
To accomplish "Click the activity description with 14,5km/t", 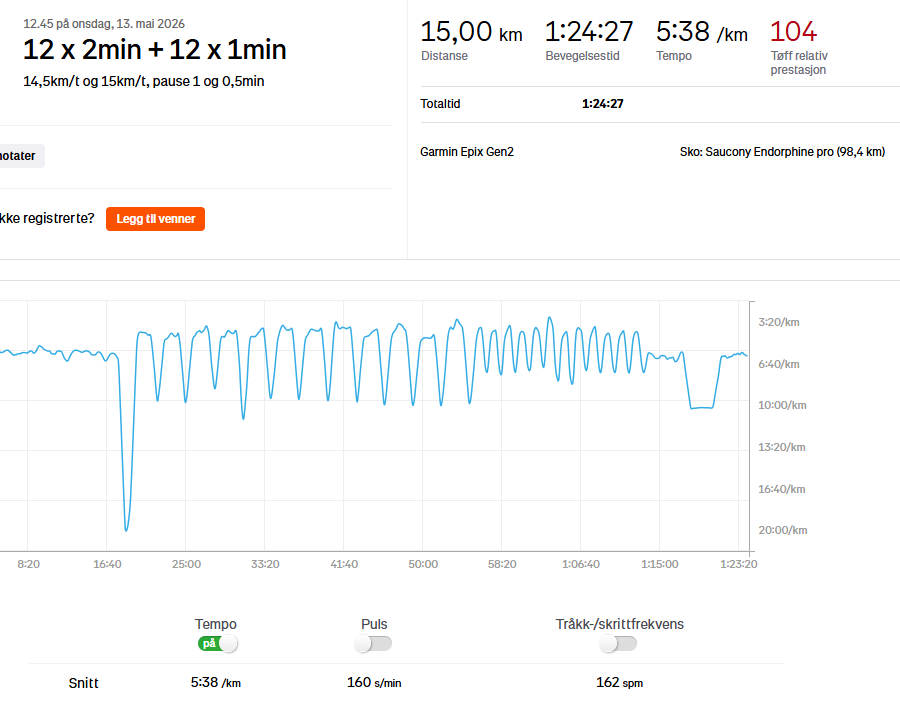I will point(143,81).
